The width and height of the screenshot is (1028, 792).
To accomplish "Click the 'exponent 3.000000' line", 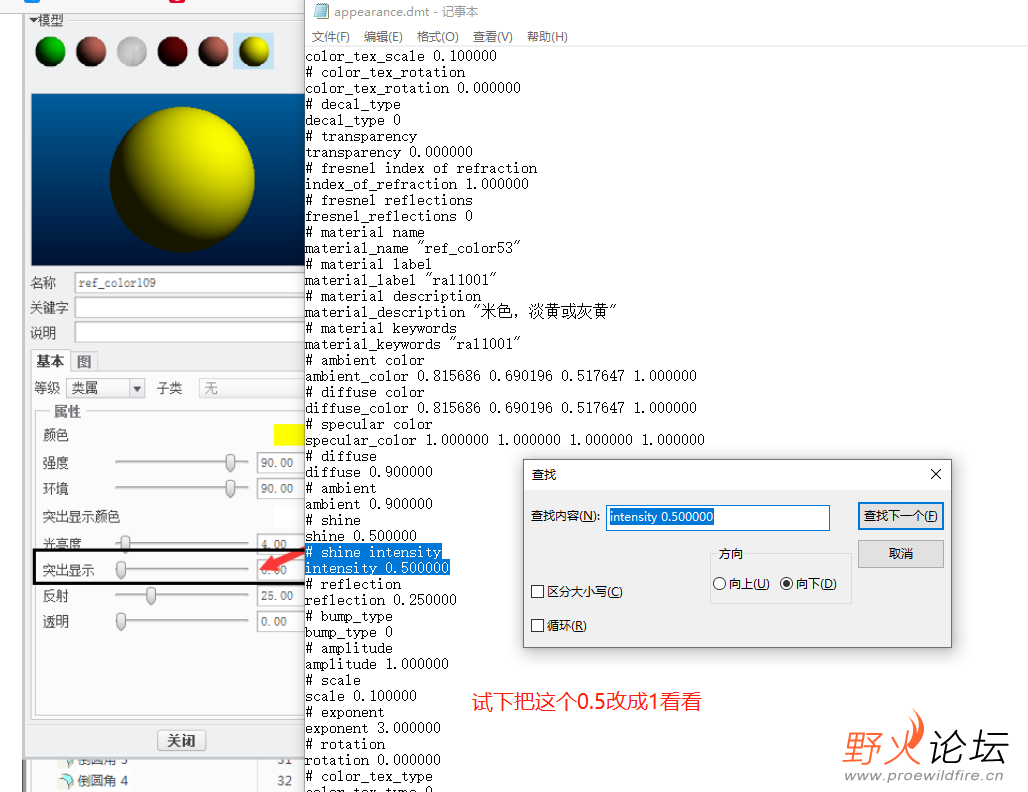I will (x=373, y=728).
